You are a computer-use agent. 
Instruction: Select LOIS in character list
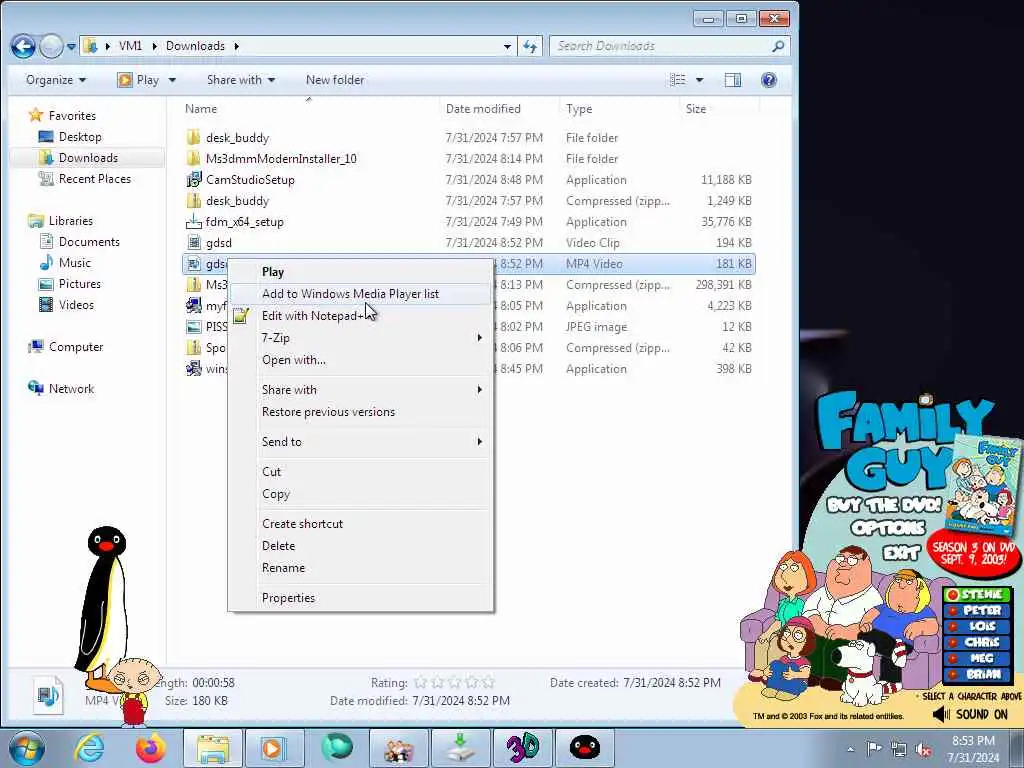[x=977, y=626]
